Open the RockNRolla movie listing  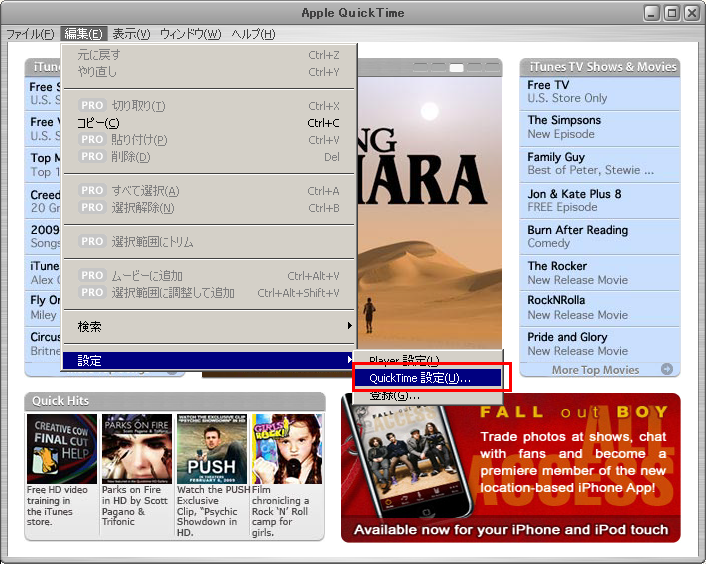(x=600, y=308)
